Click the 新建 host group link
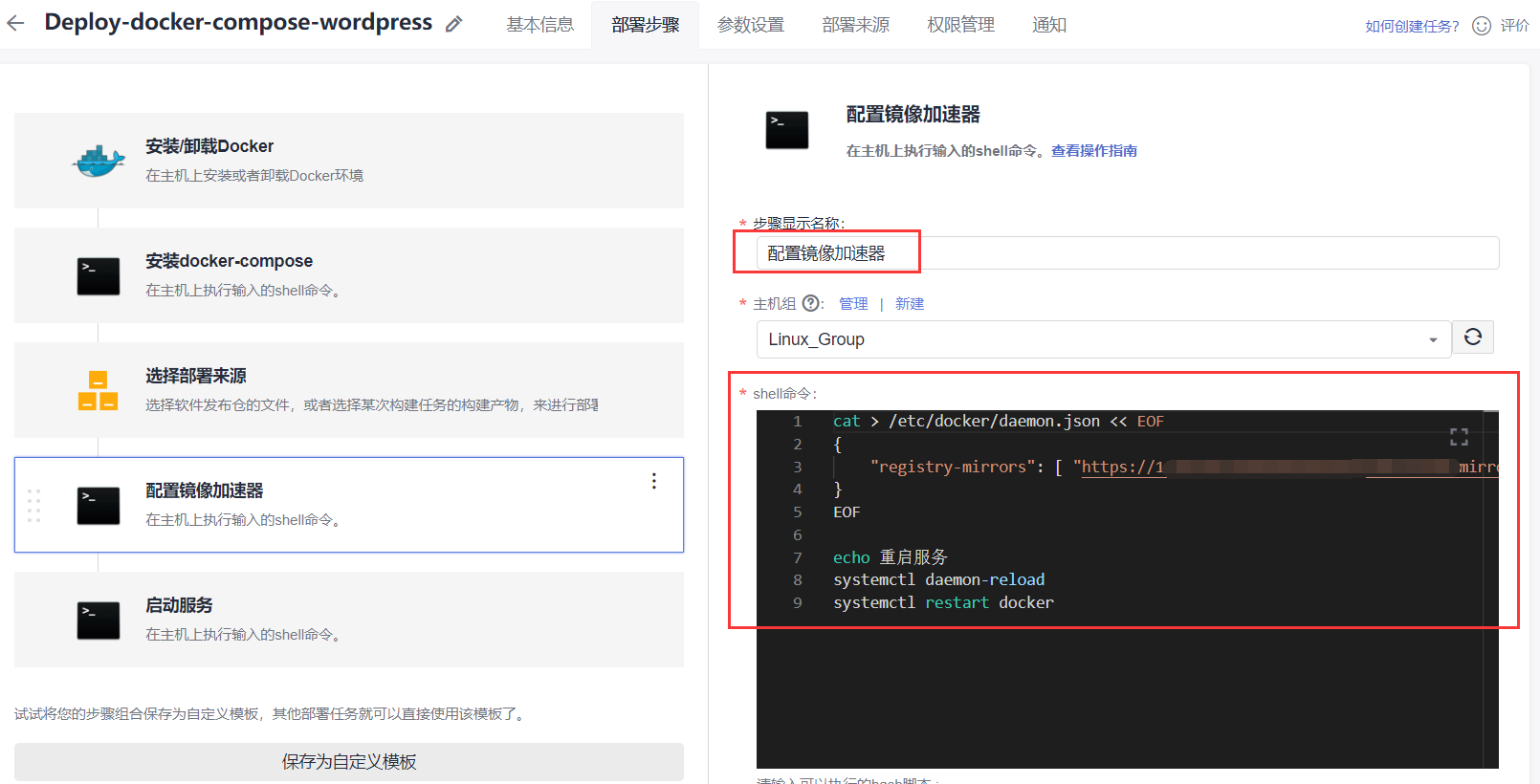Screen dimensions: 1540x784 click(910, 303)
